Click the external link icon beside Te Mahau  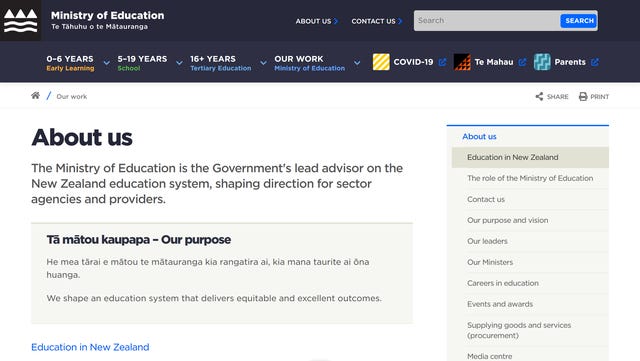pos(522,62)
